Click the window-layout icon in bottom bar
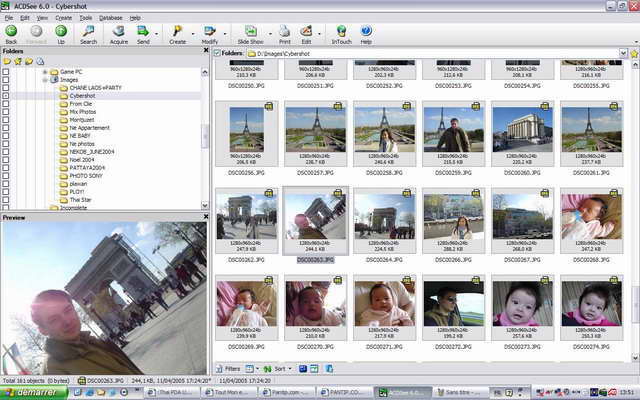Screen dimensions: 640x400 point(314,369)
